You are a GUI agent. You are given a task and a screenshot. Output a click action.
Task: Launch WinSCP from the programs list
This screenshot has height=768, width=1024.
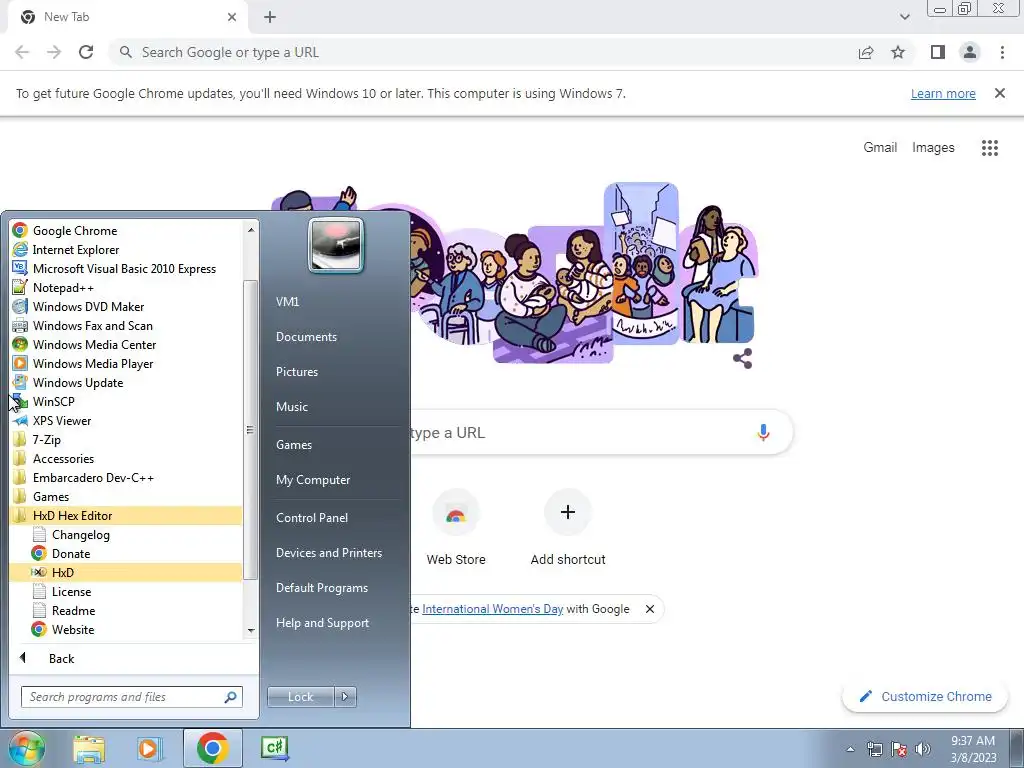[126, 401]
